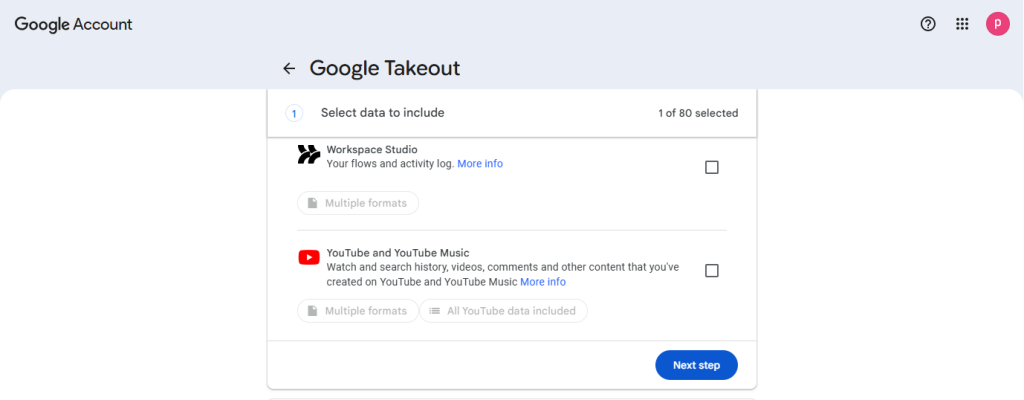Click 'Your flows and activity log.' description
Screen dimensions: 1024x400
tap(390, 163)
